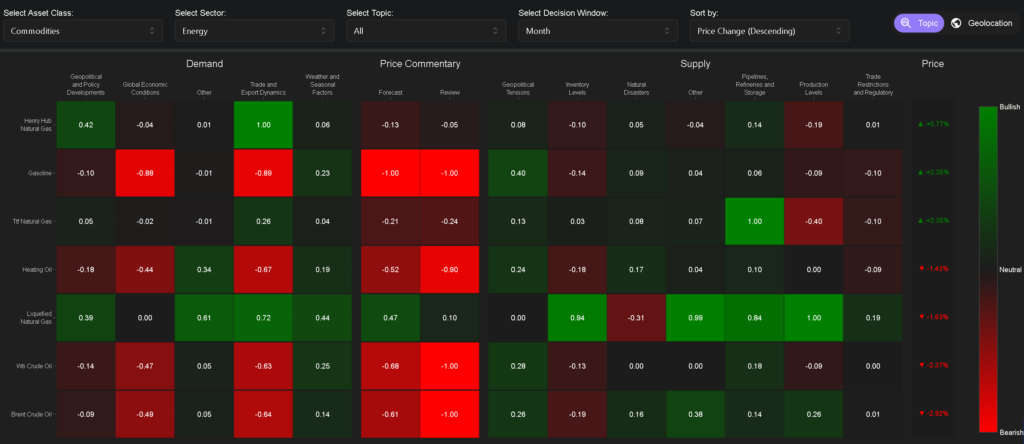Viewport: 1024px width, 444px height.
Task: Click Henry Hub price change +5.77%
Action: (x=933, y=124)
